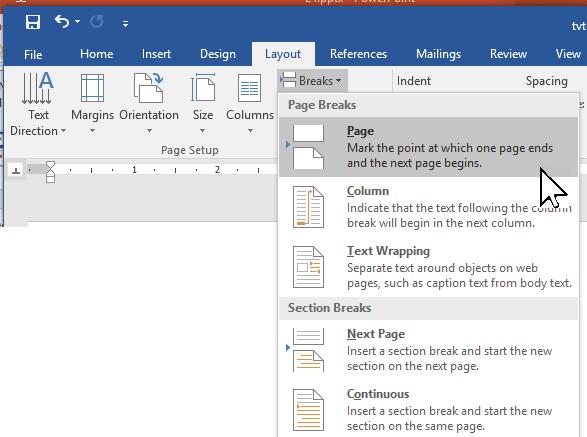Open the Mailings tab
Screen dimensions: 587x437
coord(438,54)
